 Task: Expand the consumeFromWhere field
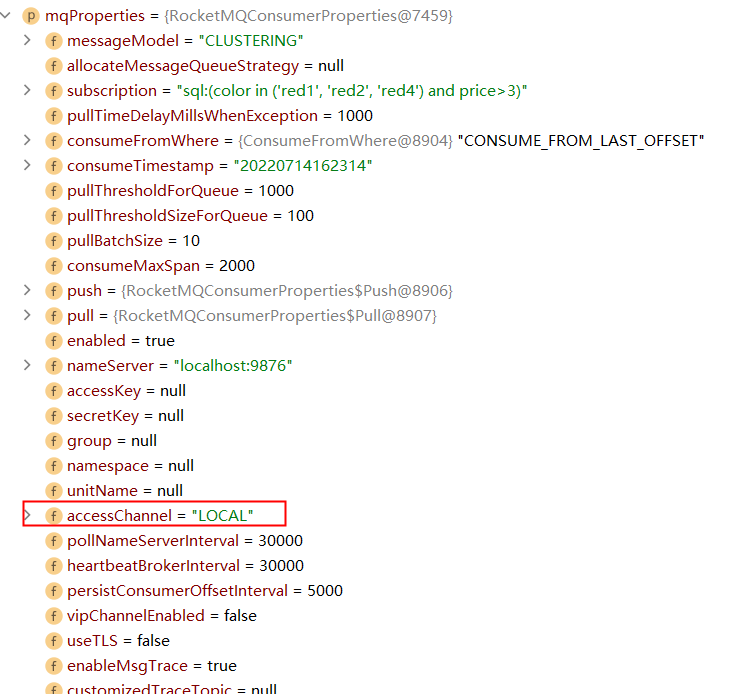pyautogui.click(x=27, y=141)
